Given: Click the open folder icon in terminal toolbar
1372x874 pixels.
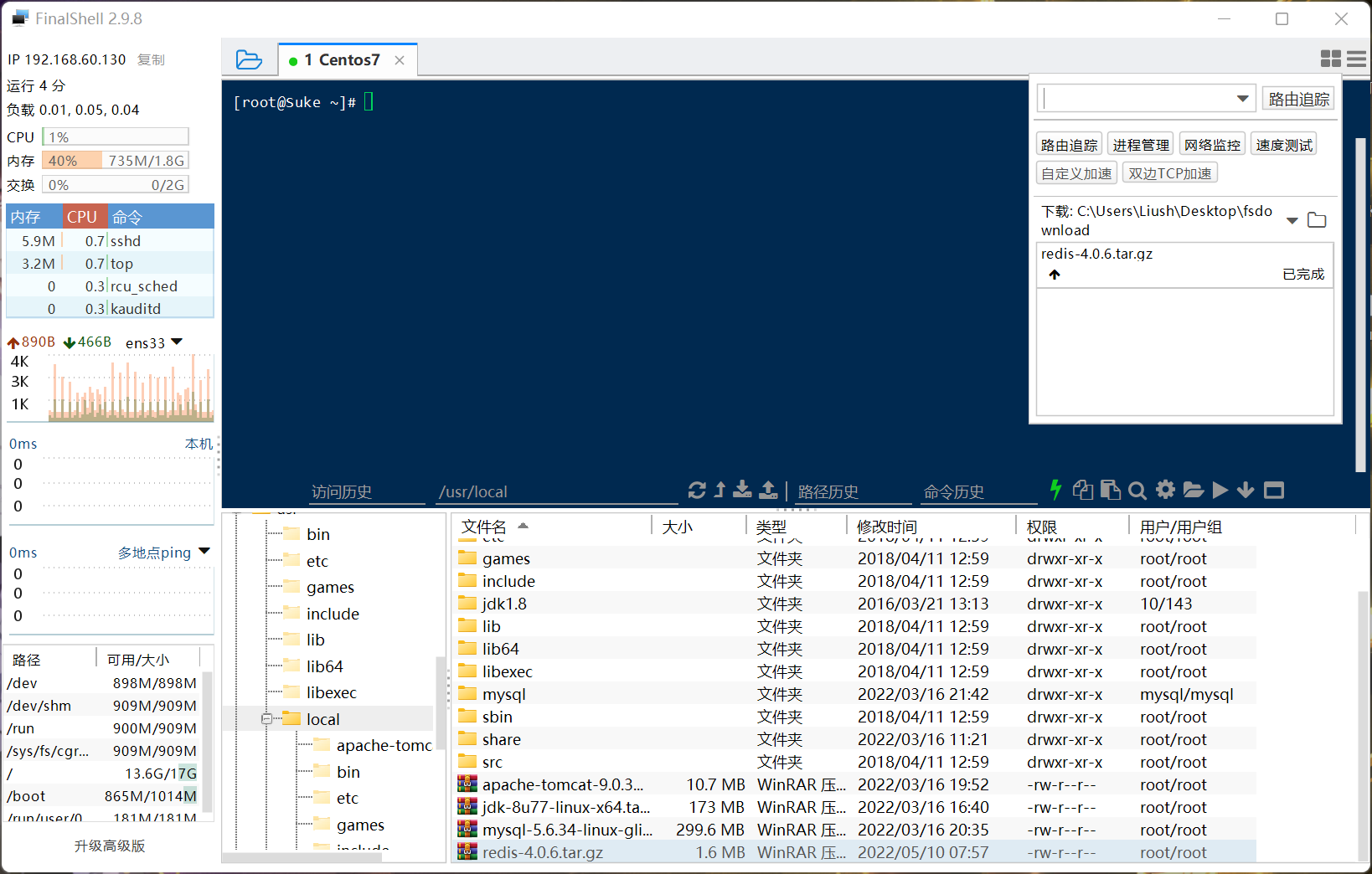Looking at the screenshot, I should (1193, 490).
